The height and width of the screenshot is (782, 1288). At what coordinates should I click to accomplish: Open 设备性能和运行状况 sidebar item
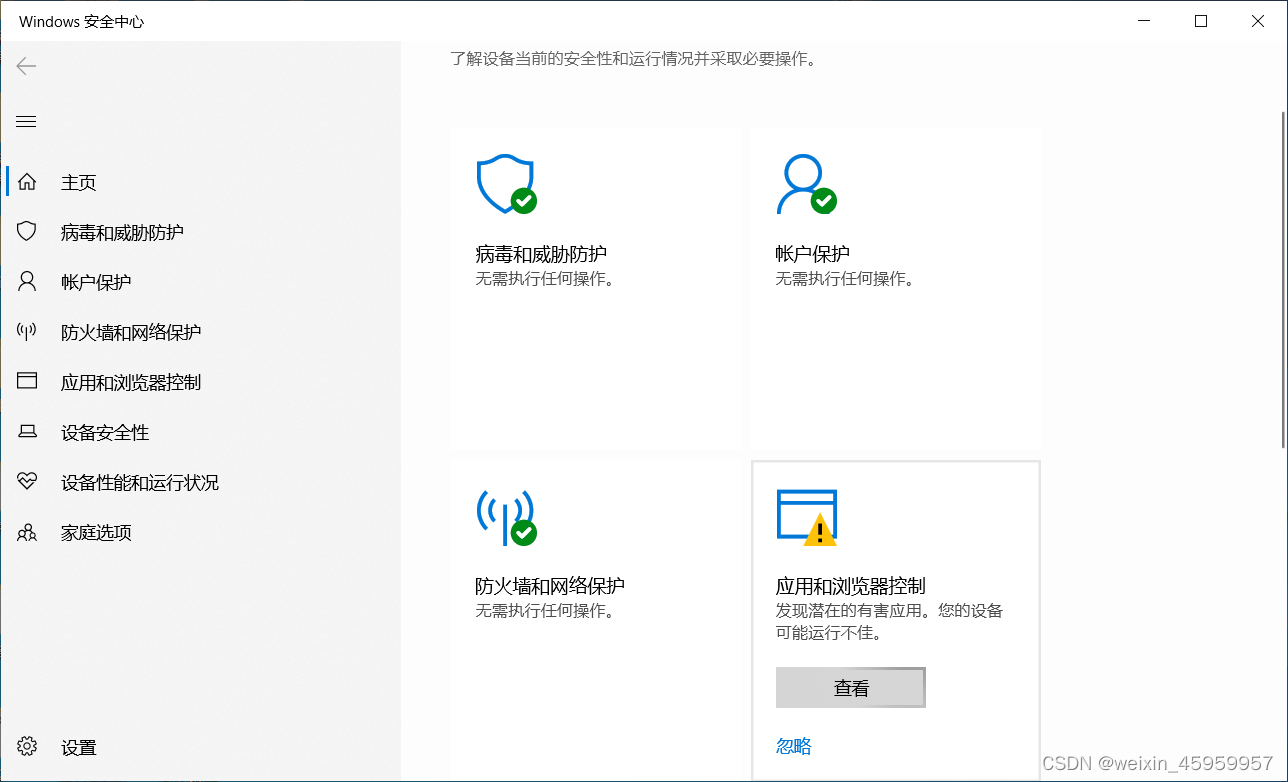[200, 482]
